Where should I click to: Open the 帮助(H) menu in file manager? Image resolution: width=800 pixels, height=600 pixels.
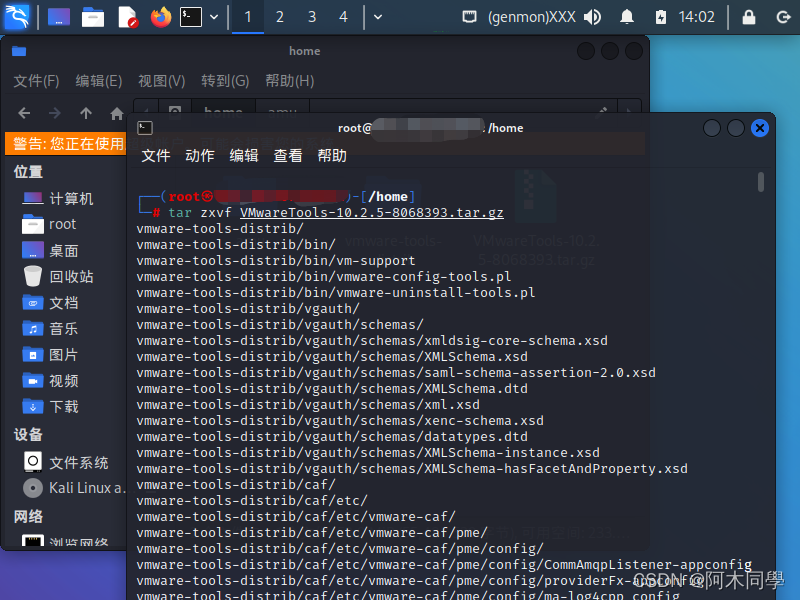pos(290,81)
